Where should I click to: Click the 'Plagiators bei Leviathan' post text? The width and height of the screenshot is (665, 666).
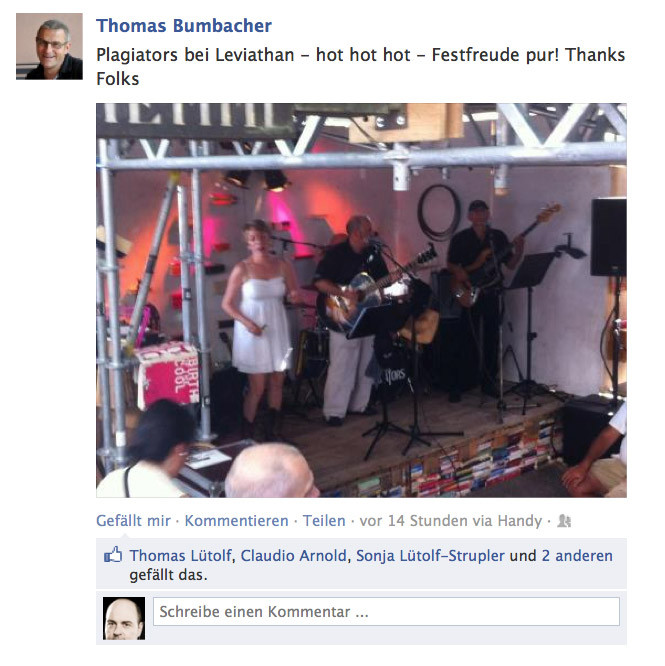[195, 55]
